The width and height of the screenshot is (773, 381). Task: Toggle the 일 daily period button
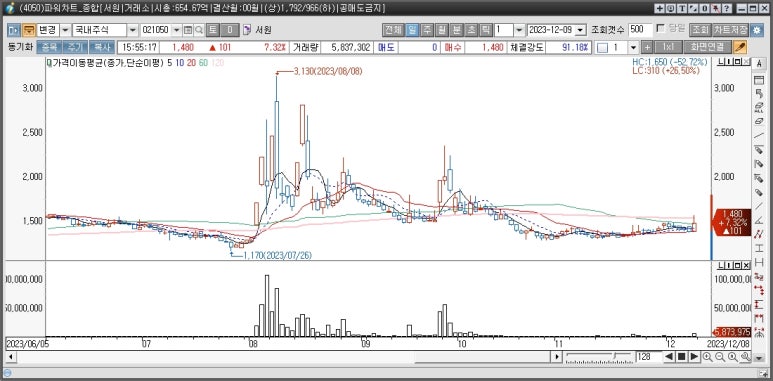(413, 30)
